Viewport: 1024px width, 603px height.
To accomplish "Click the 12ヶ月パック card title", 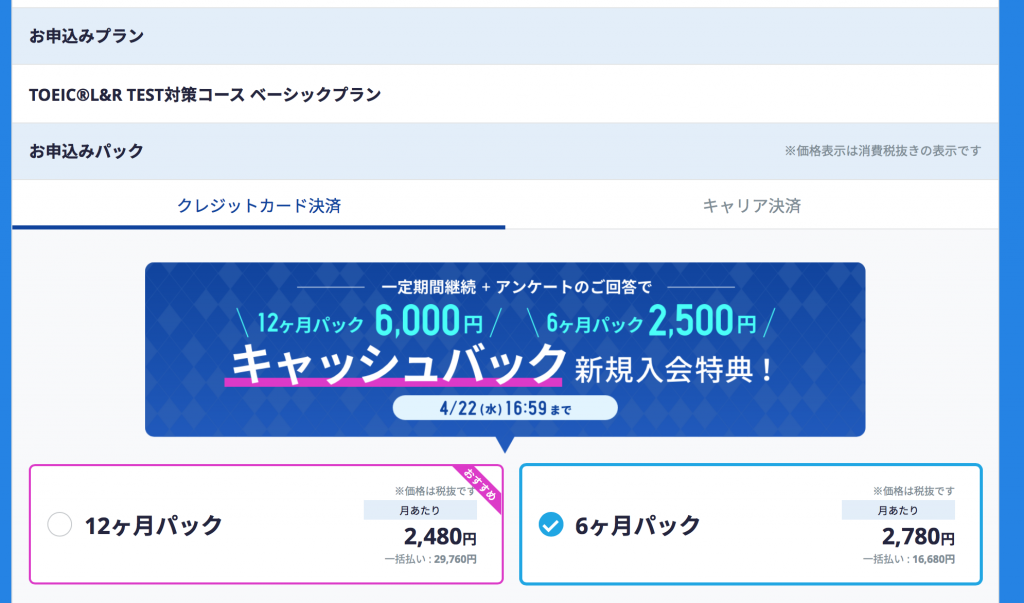I will pyautogui.click(x=154, y=525).
